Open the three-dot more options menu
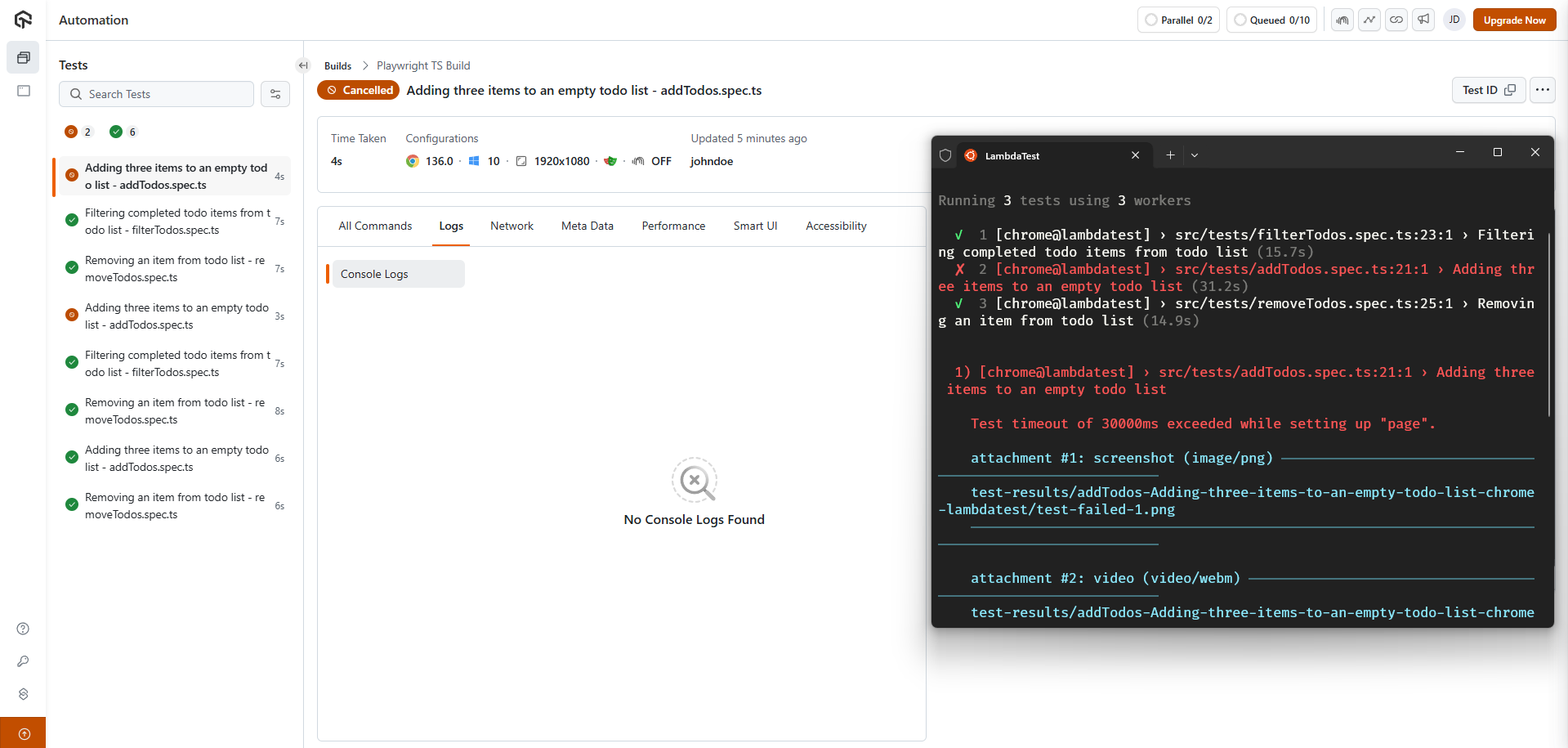Viewport: 1568px width, 748px height. [x=1542, y=90]
